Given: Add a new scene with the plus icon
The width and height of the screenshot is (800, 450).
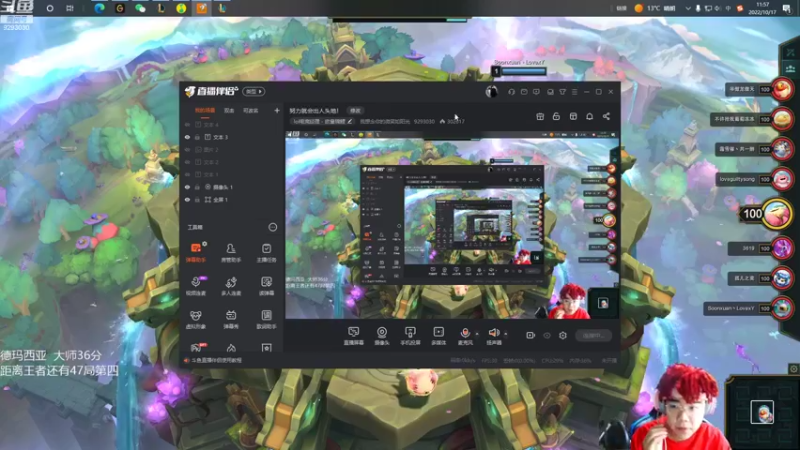Looking at the screenshot, I should (277, 110).
